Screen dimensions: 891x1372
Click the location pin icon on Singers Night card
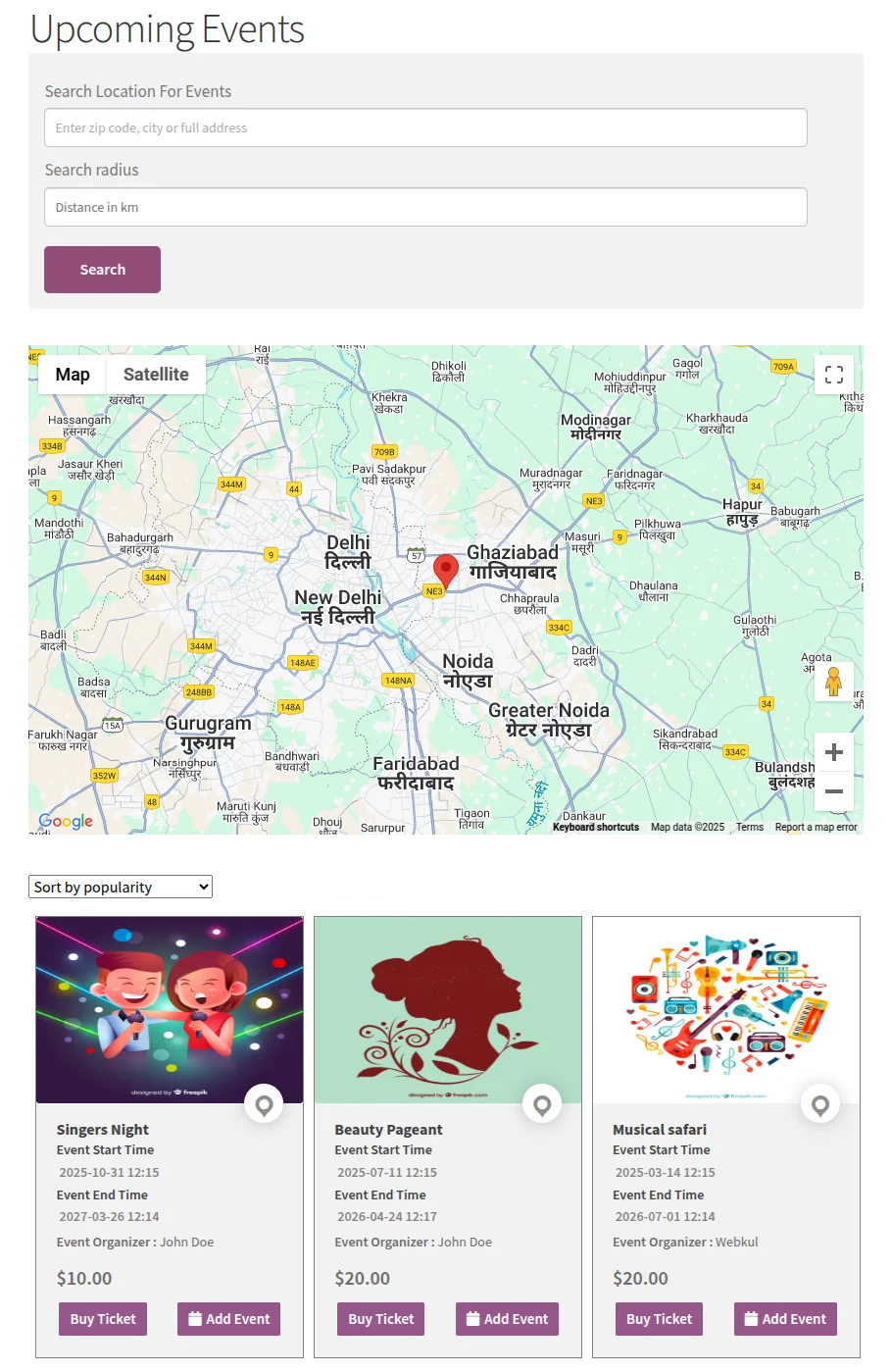click(x=263, y=1104)
